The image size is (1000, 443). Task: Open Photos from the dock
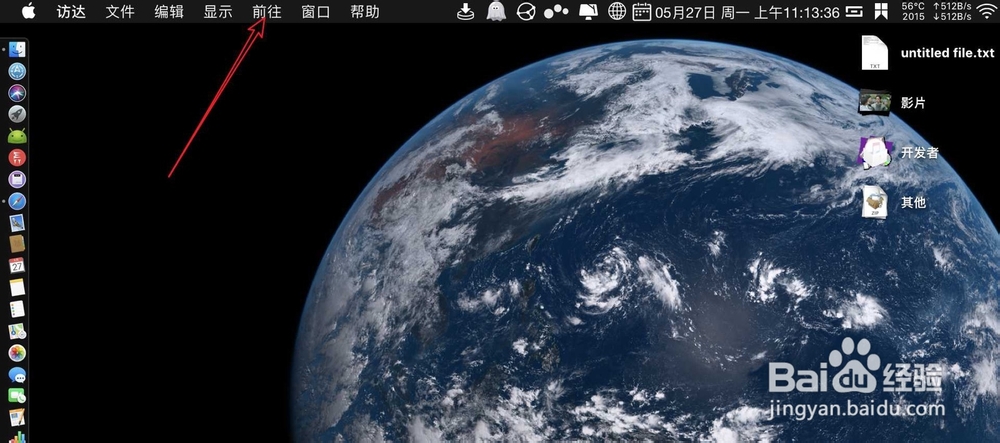click(x=17, y=352)
